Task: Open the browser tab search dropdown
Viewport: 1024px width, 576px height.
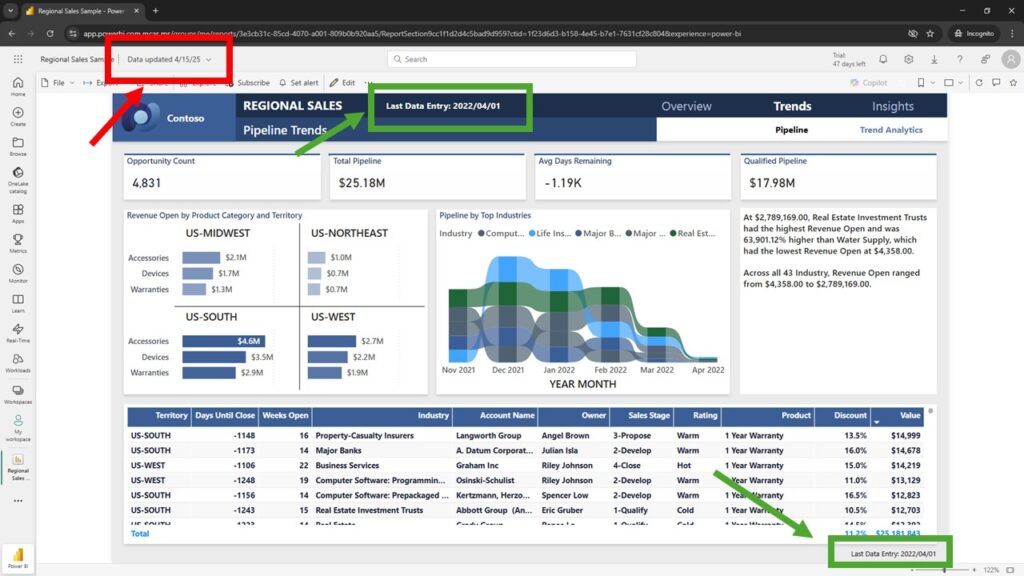Action: (10, 10)
